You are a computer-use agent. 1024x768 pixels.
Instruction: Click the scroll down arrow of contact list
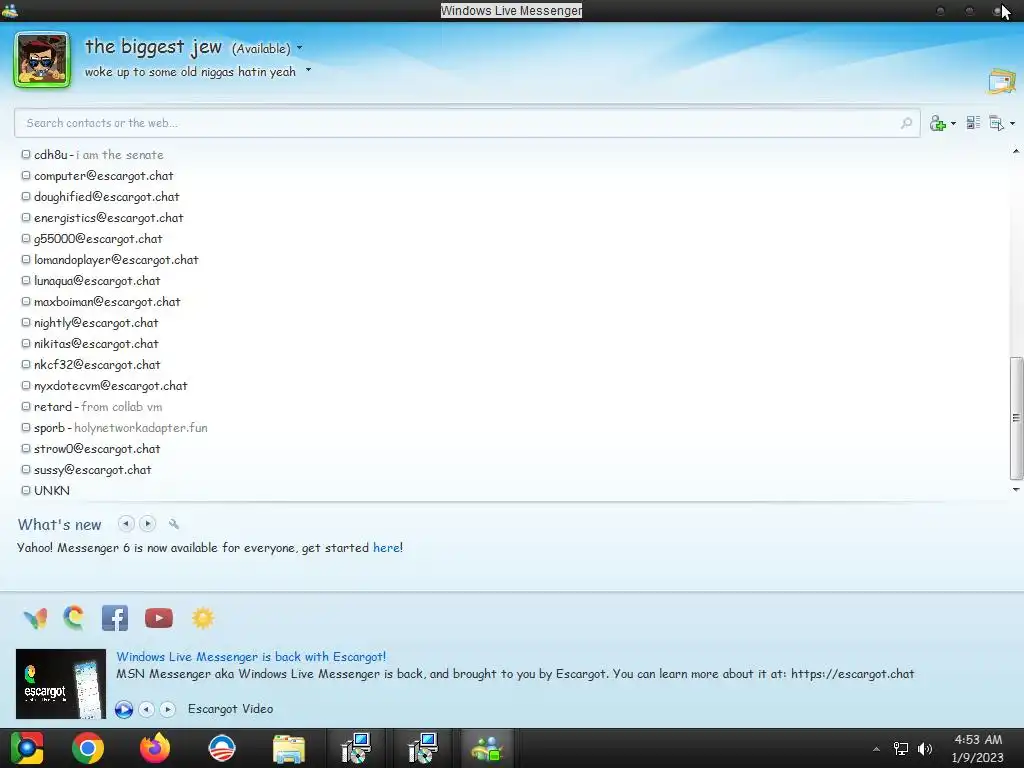(1016, 489)
